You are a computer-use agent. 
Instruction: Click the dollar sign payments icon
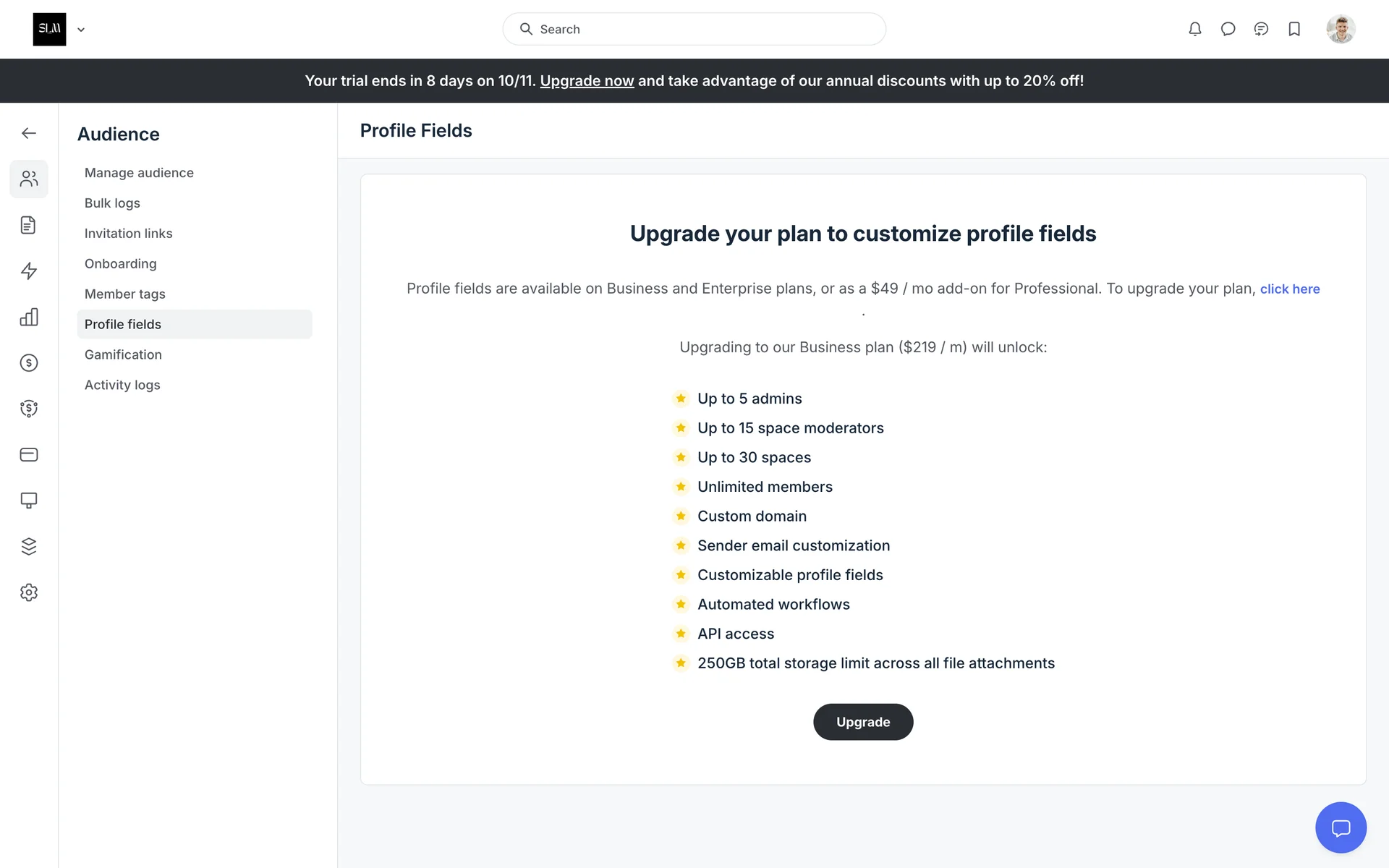[29, 363]
